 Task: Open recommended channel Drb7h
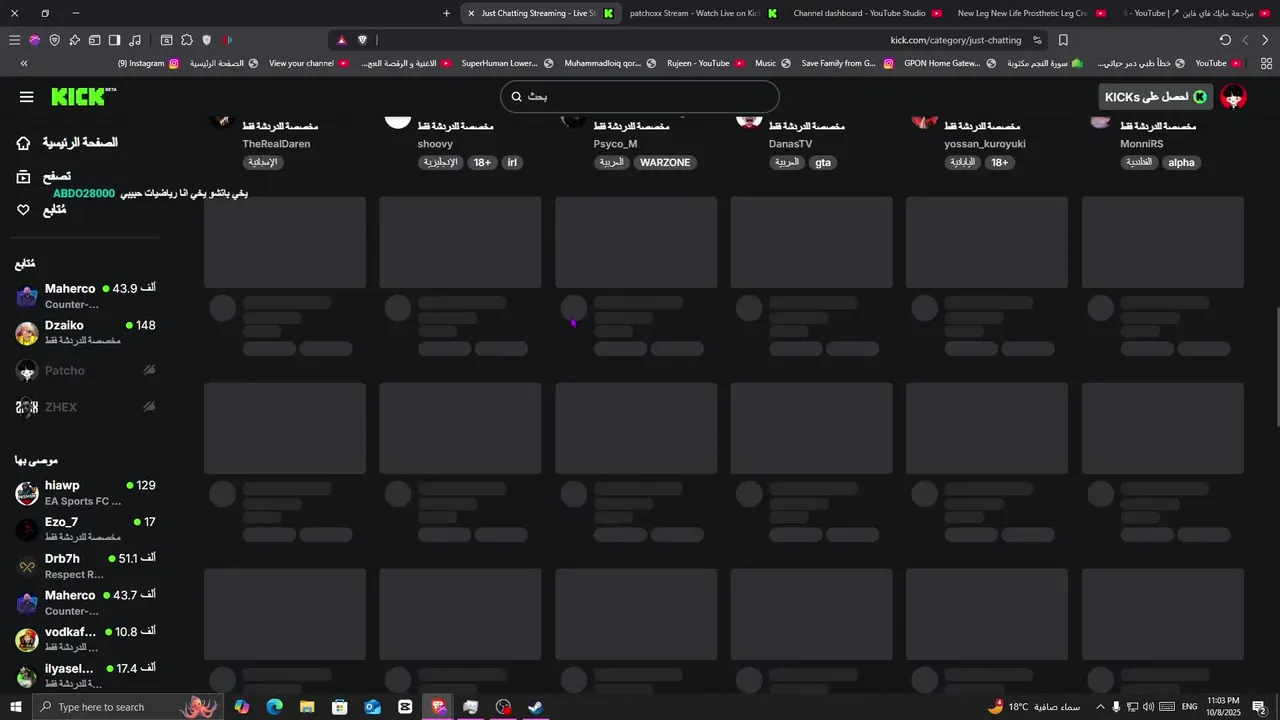tap(86, 566)
